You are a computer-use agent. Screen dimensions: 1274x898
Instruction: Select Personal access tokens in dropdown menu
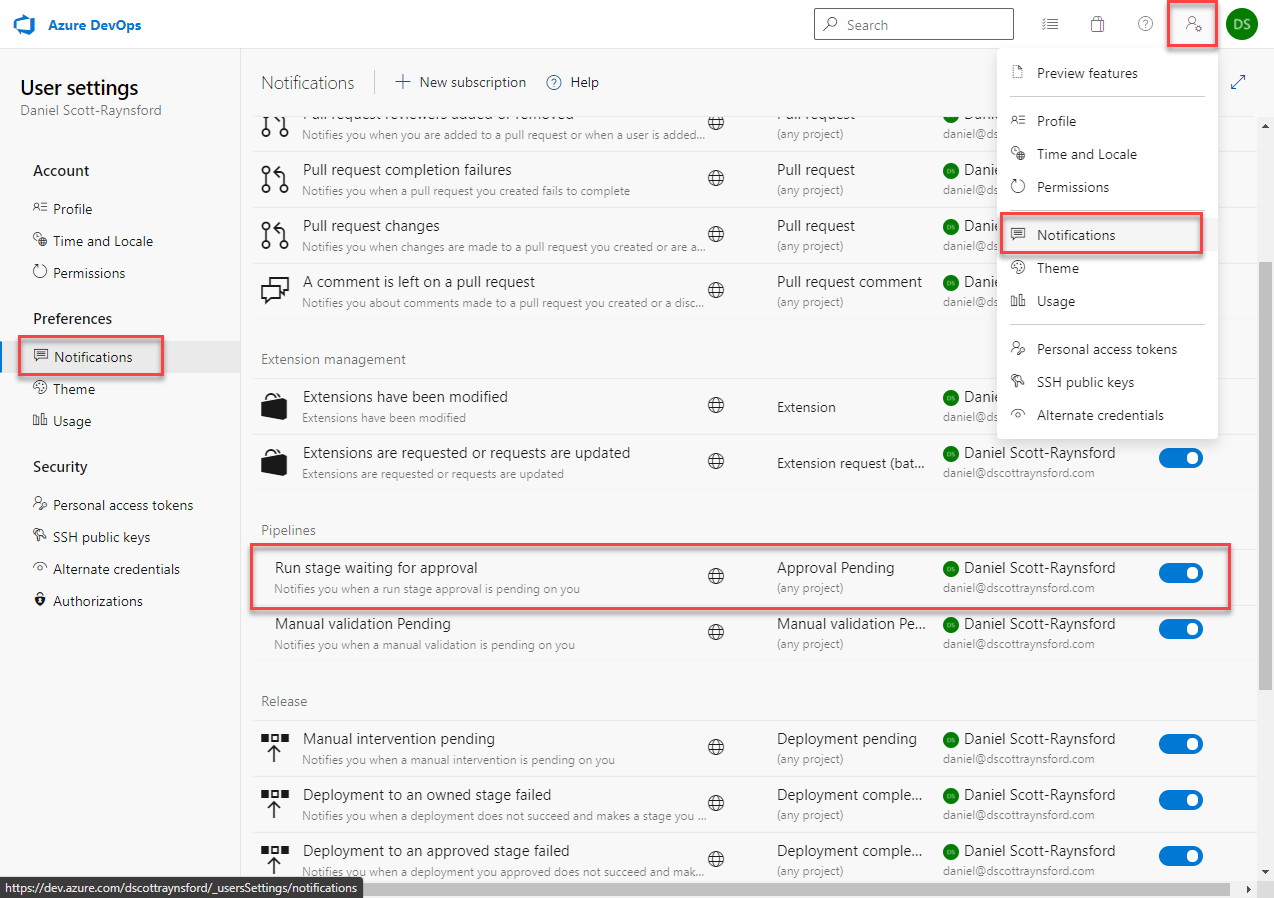pos(1107,349)
